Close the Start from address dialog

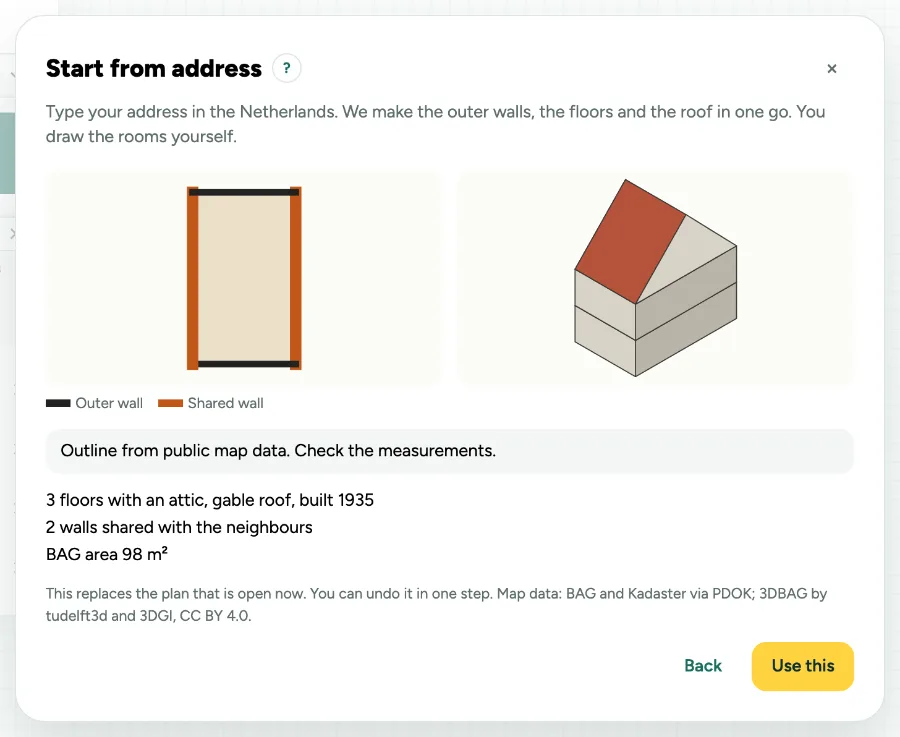831,69
